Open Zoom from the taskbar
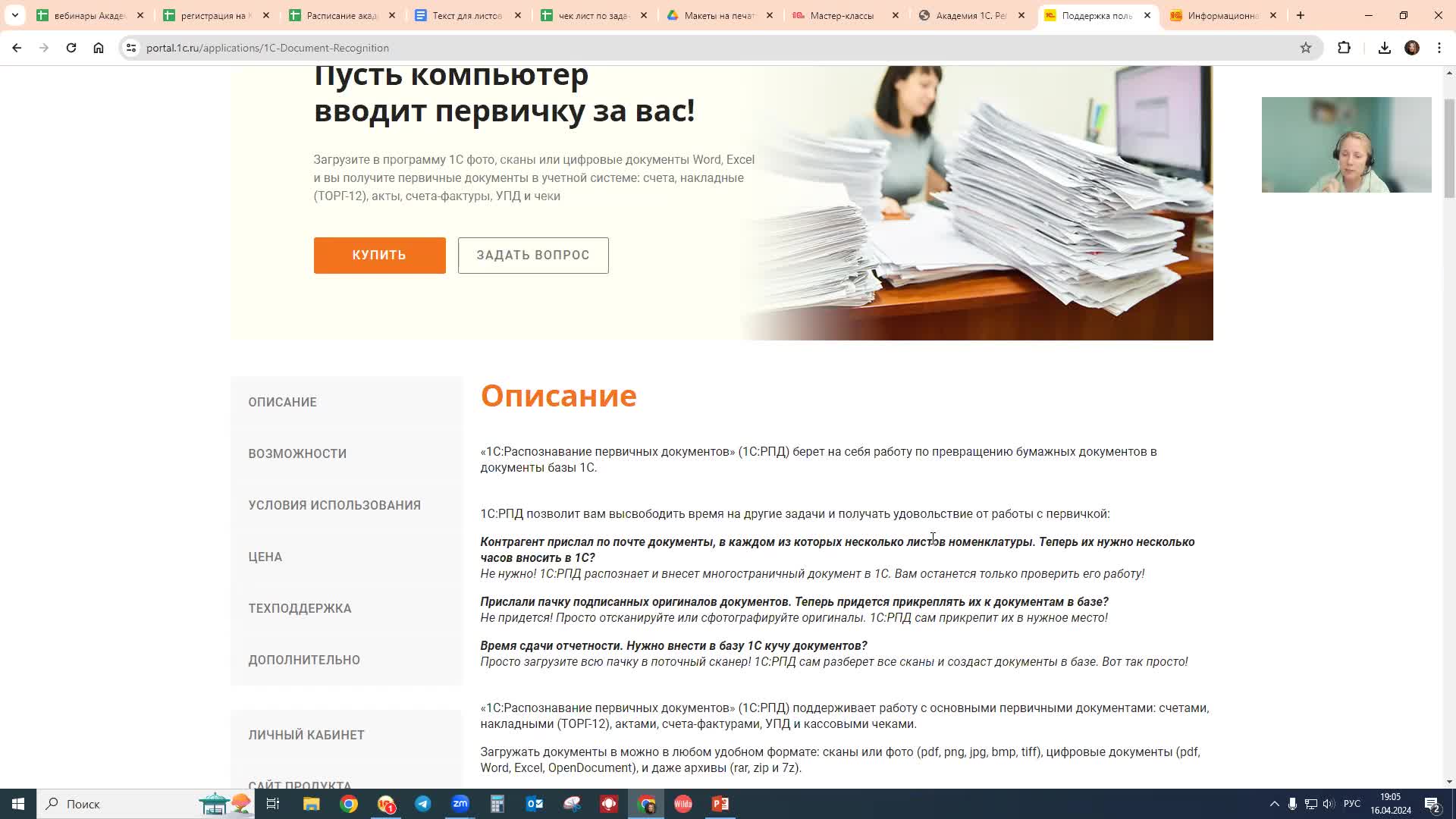 [x=460, y=804]
